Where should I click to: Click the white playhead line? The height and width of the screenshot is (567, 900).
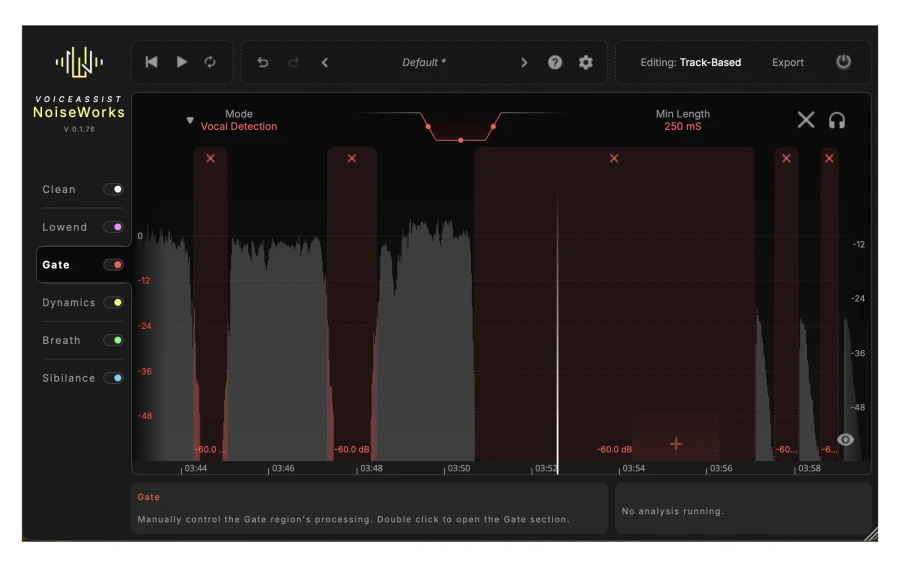[x=557, y=330]
